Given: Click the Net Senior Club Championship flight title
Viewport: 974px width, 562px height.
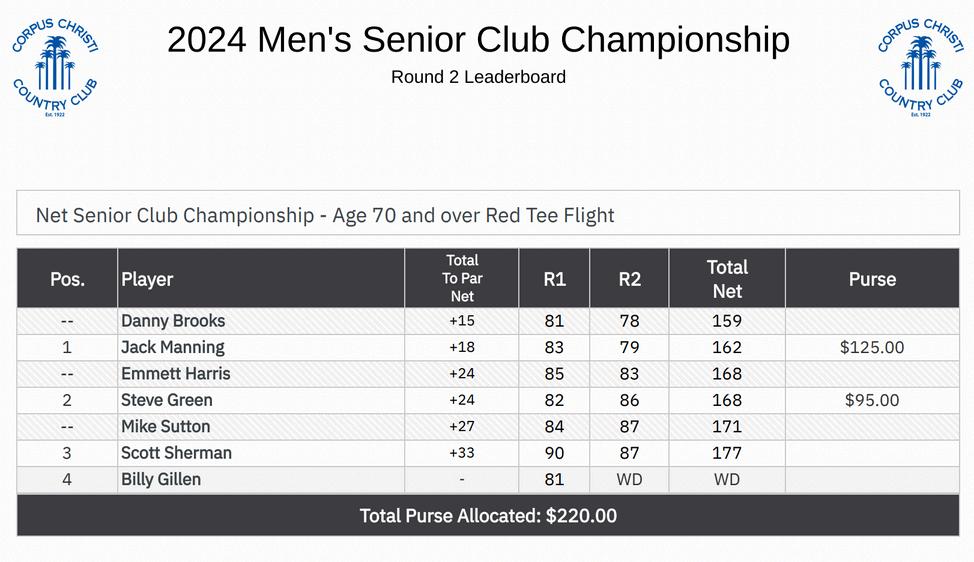Looking at the screenshot, I should point(325,215).
